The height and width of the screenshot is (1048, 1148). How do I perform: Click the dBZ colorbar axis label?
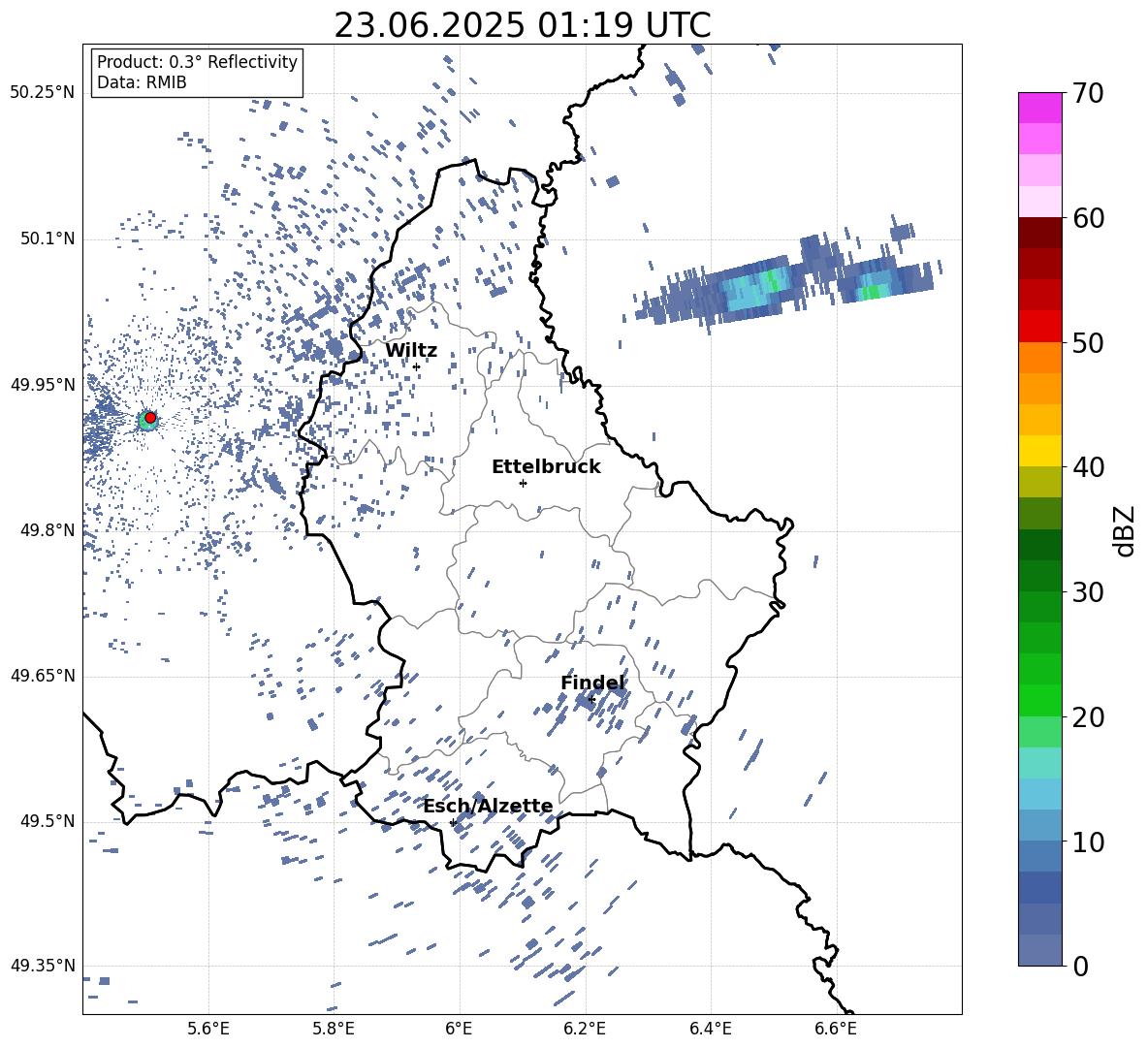[1126, 530]
